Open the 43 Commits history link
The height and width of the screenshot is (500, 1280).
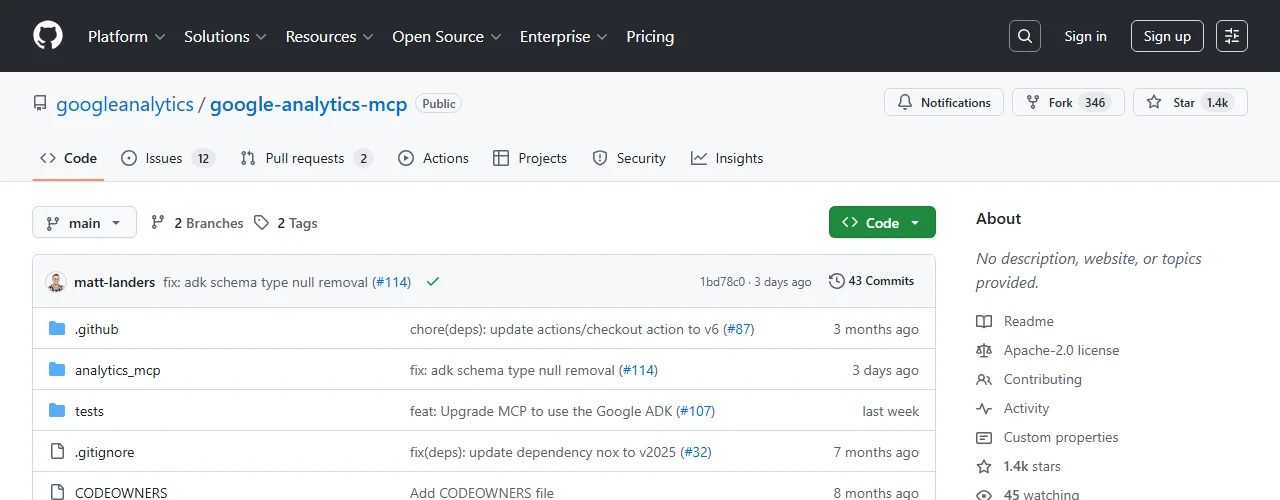point(871,281)
